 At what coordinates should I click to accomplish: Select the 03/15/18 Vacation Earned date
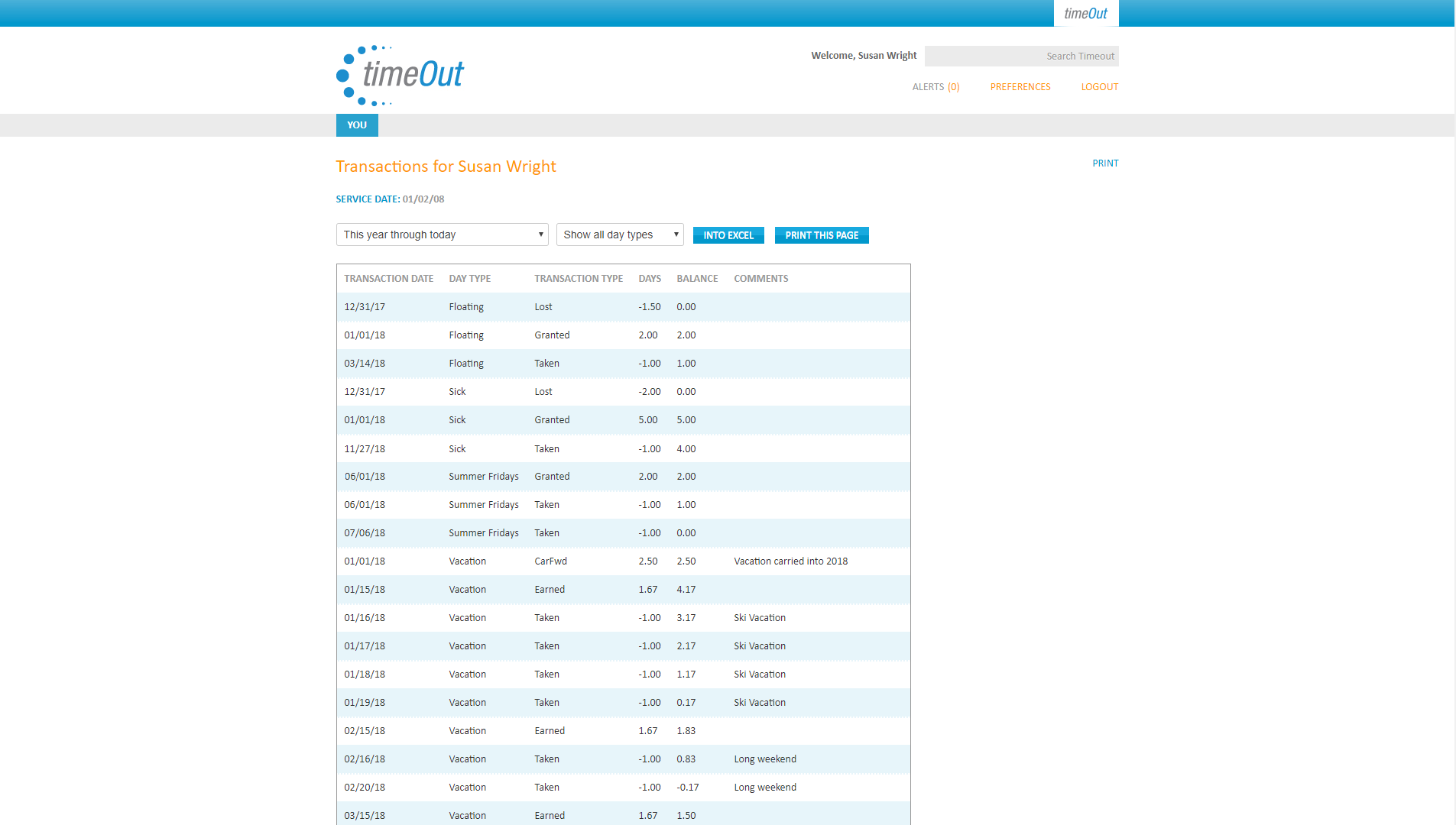(365, 816)
